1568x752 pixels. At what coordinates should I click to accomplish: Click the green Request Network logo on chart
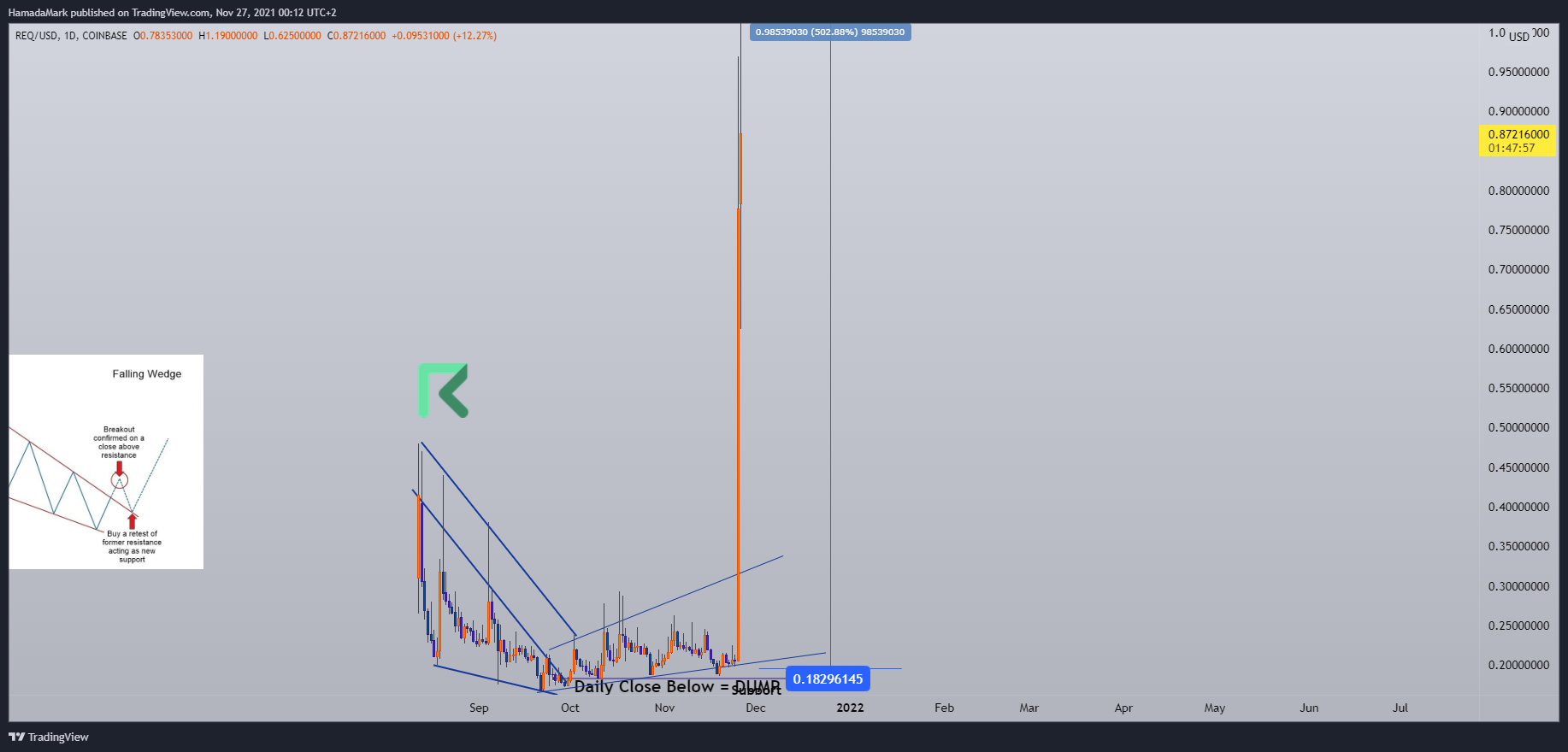(x=443, y=391)
